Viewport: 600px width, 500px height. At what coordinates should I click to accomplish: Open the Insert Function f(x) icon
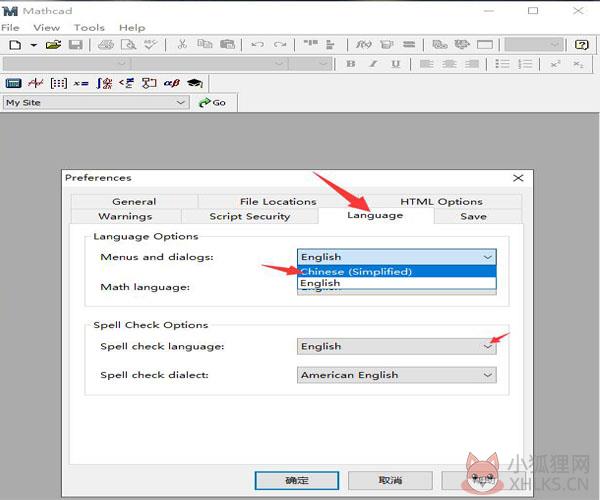tap(363, 44)
